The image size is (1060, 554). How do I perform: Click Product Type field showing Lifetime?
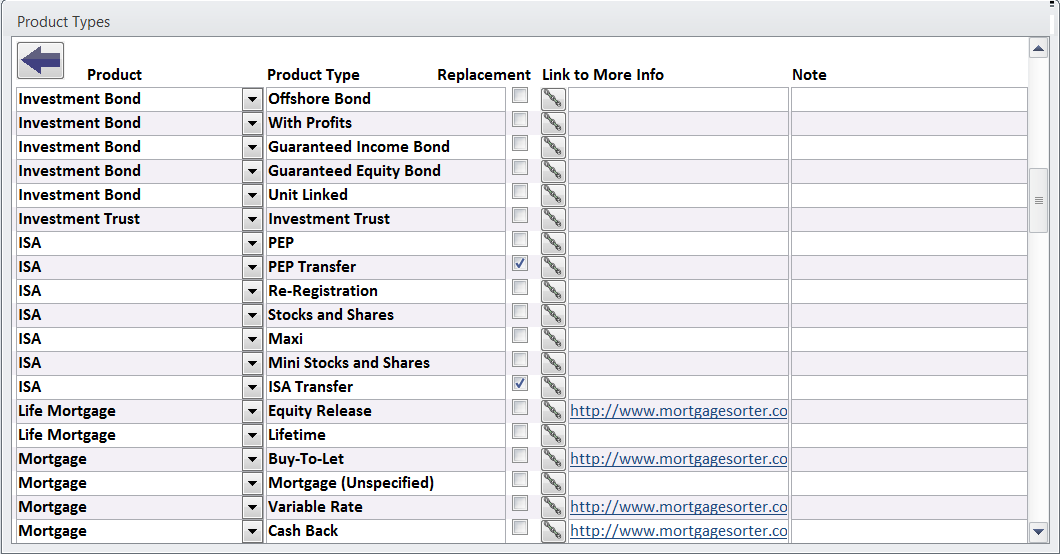(385, 435)
